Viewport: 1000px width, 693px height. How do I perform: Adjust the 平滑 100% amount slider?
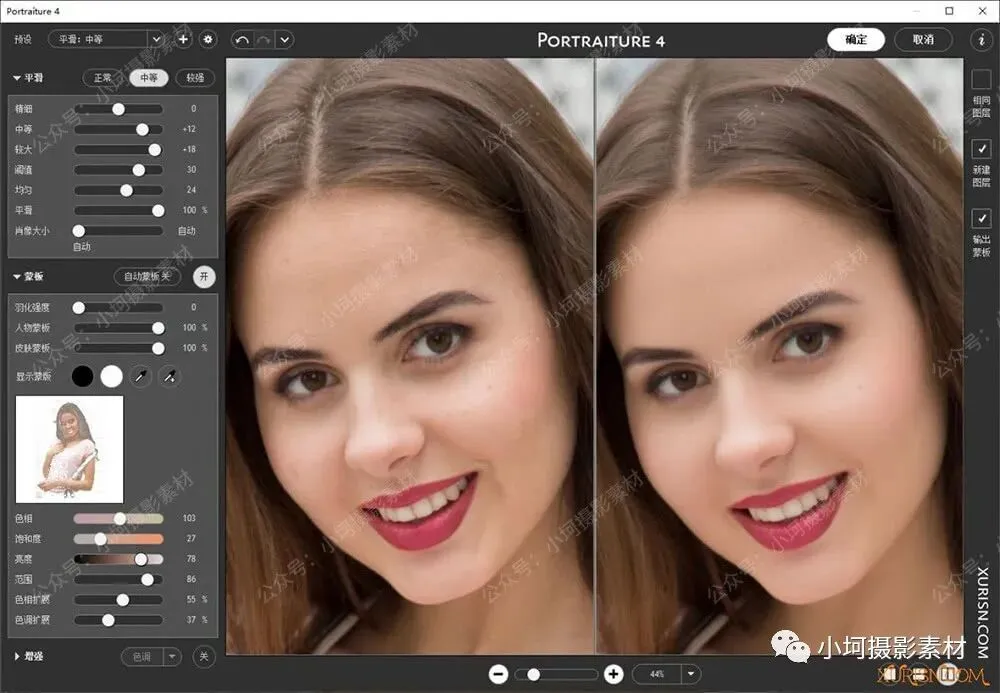pos(158,210)
